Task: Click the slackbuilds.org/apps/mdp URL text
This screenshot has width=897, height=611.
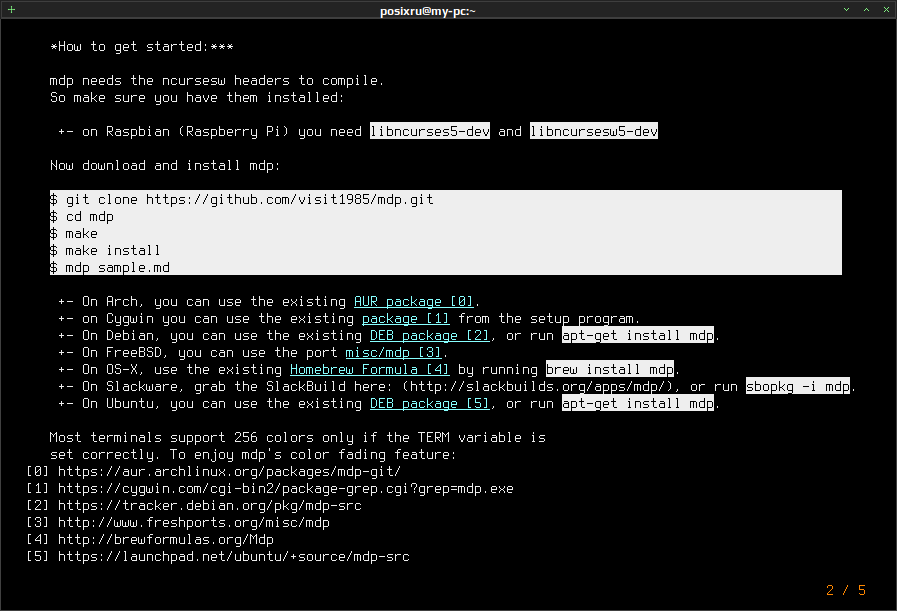Action: click(538, 387)
